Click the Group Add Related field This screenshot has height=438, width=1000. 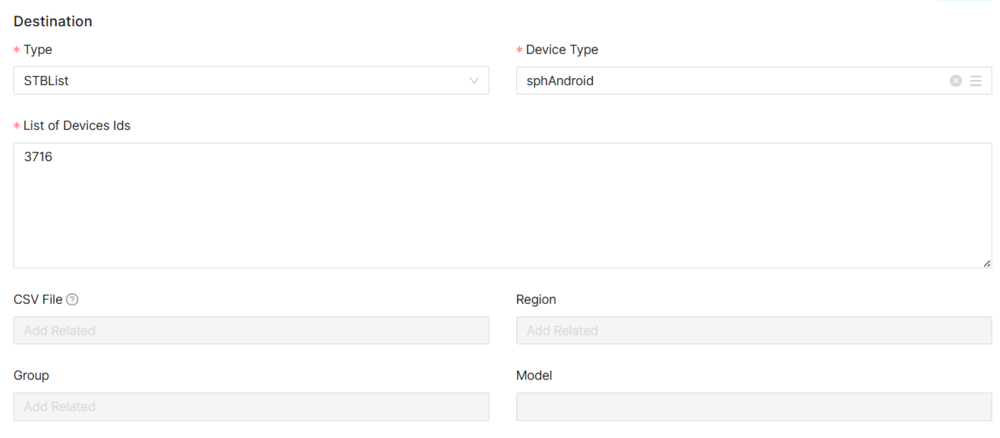(251, 407)
